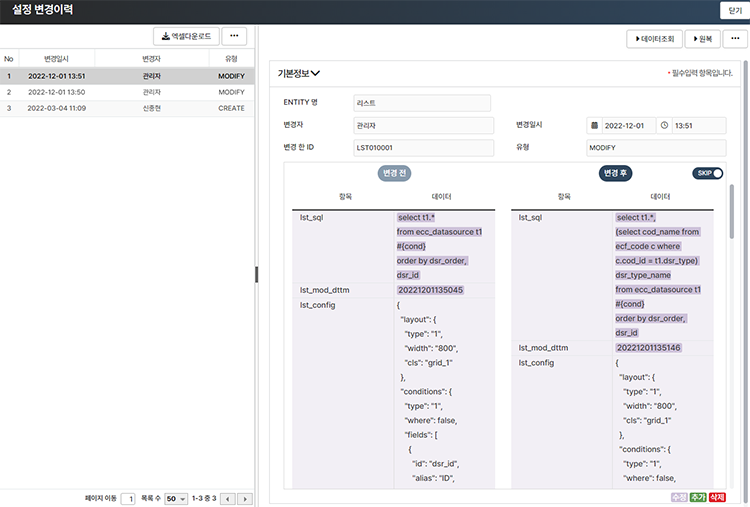Go to the previous page arrow
750x507 pixels.
pos(228,498)
